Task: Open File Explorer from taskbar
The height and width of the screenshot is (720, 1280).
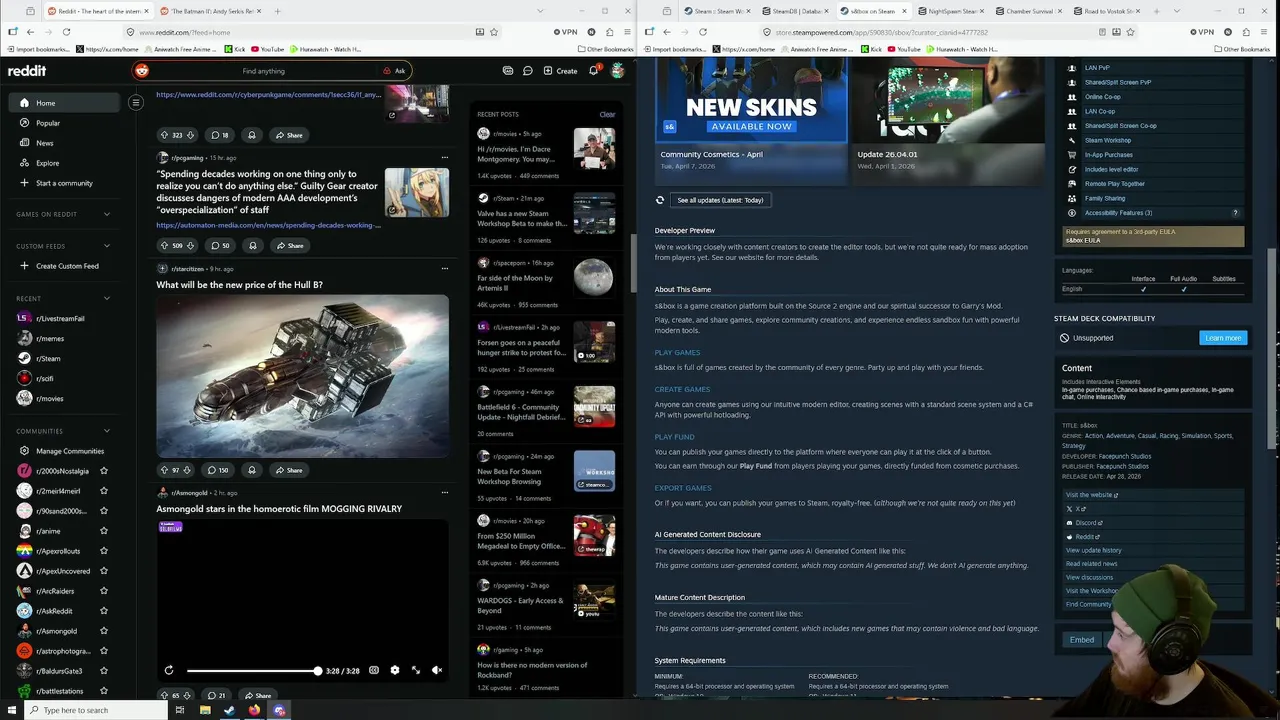Action: (x=204, y=710)
